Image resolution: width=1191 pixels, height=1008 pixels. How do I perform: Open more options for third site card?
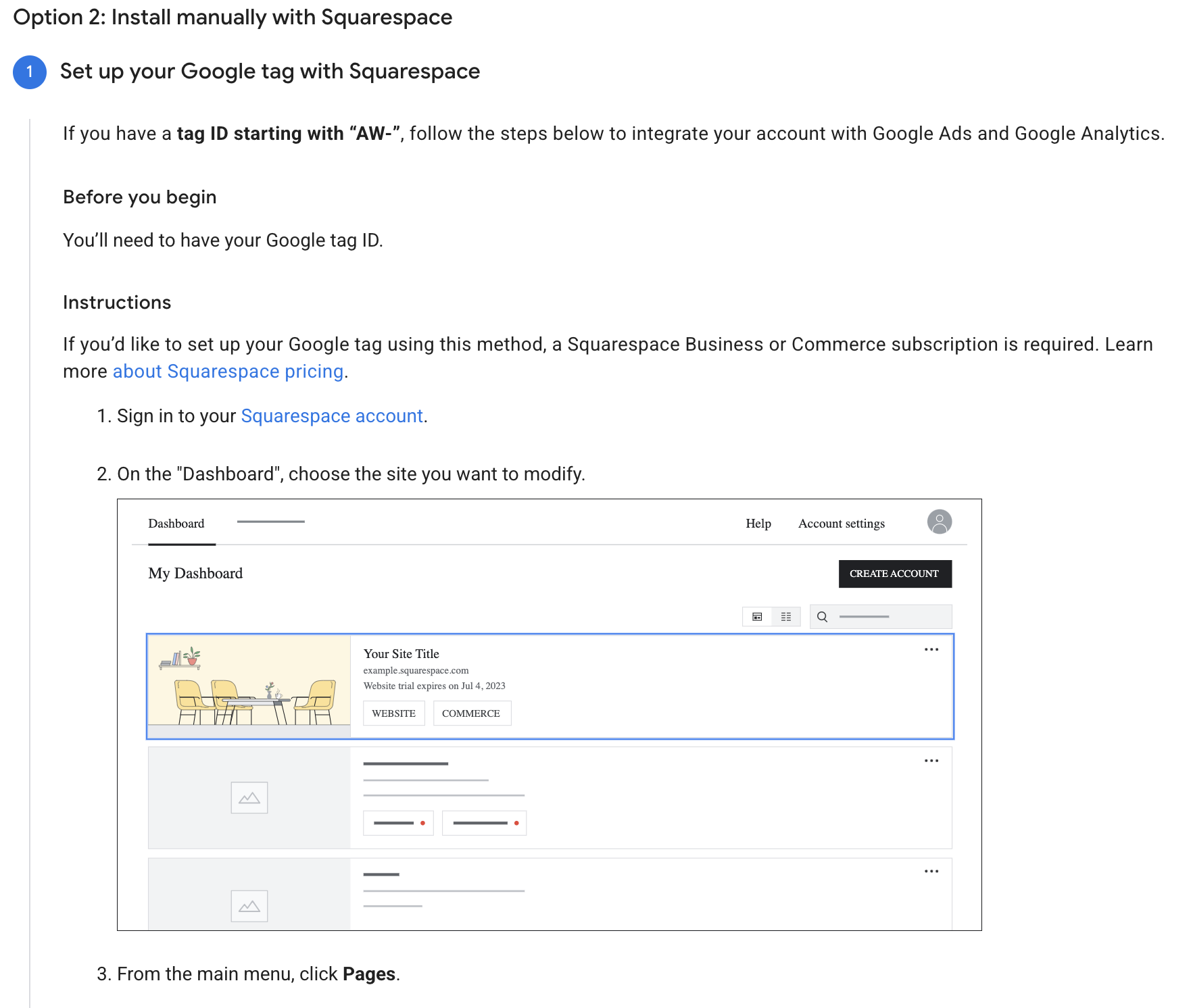pos(931,872)
